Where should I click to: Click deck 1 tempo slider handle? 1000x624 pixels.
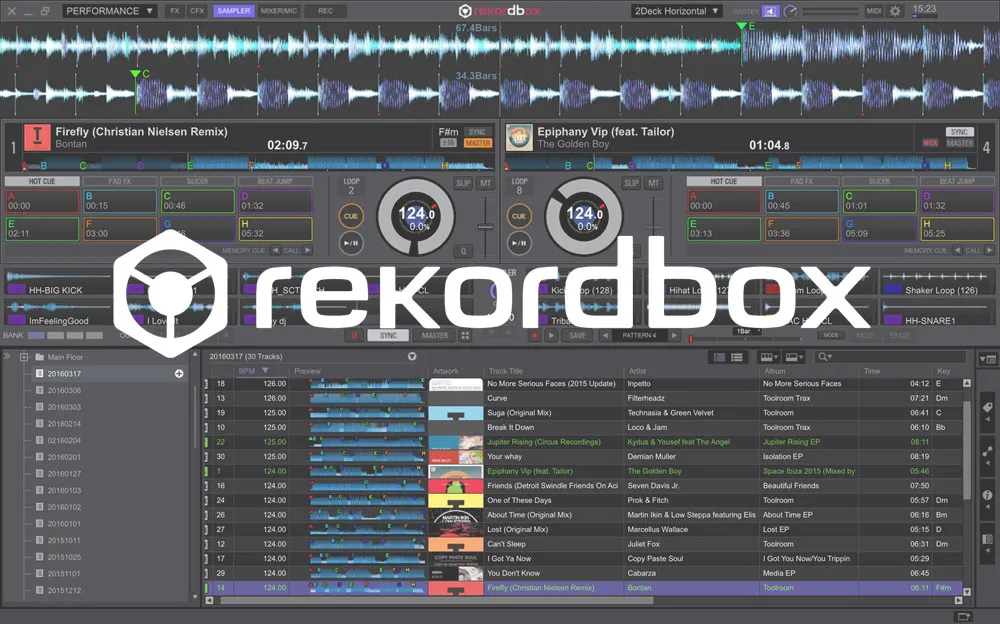485,227
